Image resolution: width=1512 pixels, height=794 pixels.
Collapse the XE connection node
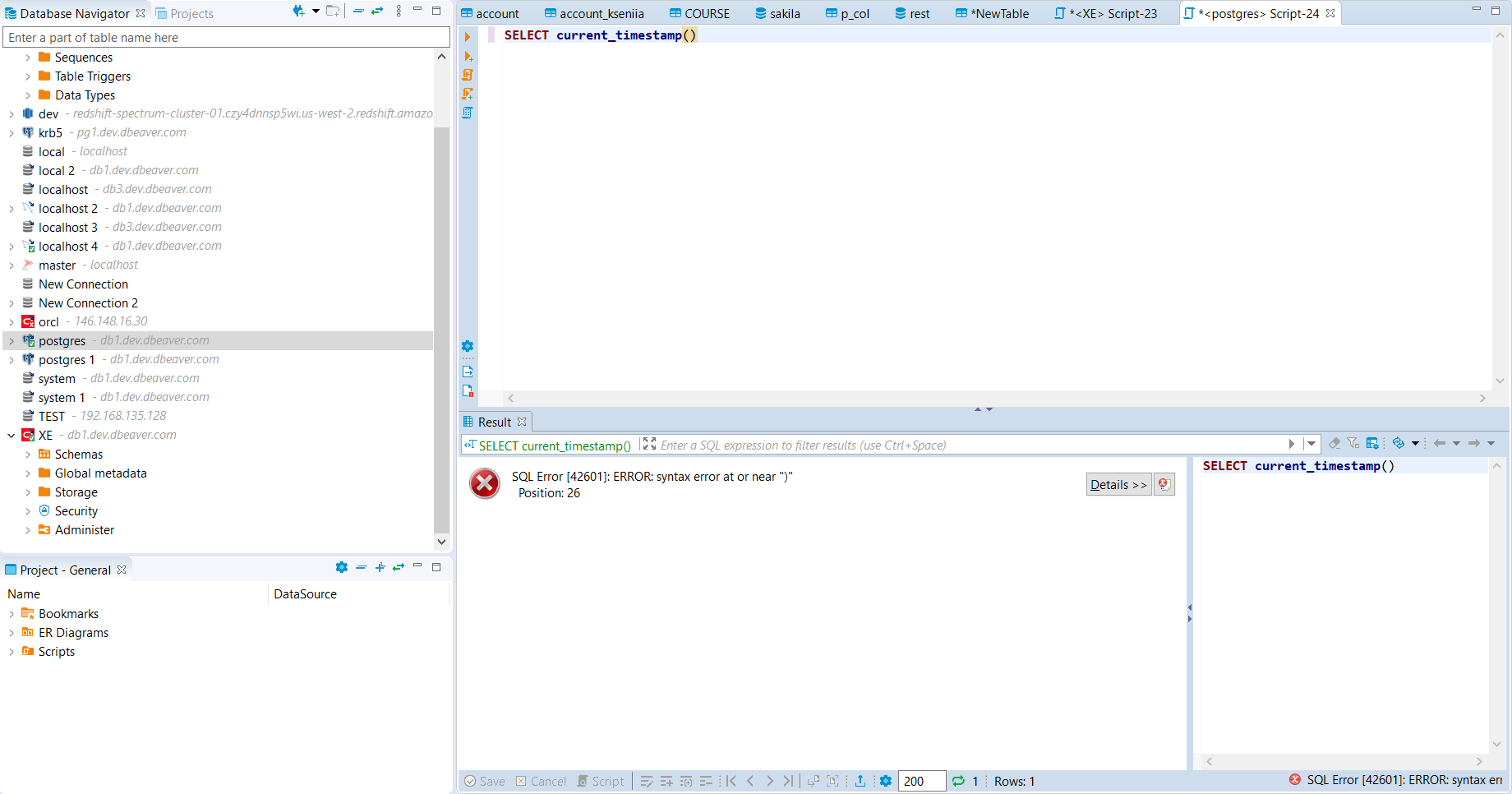tap(11, 435)
